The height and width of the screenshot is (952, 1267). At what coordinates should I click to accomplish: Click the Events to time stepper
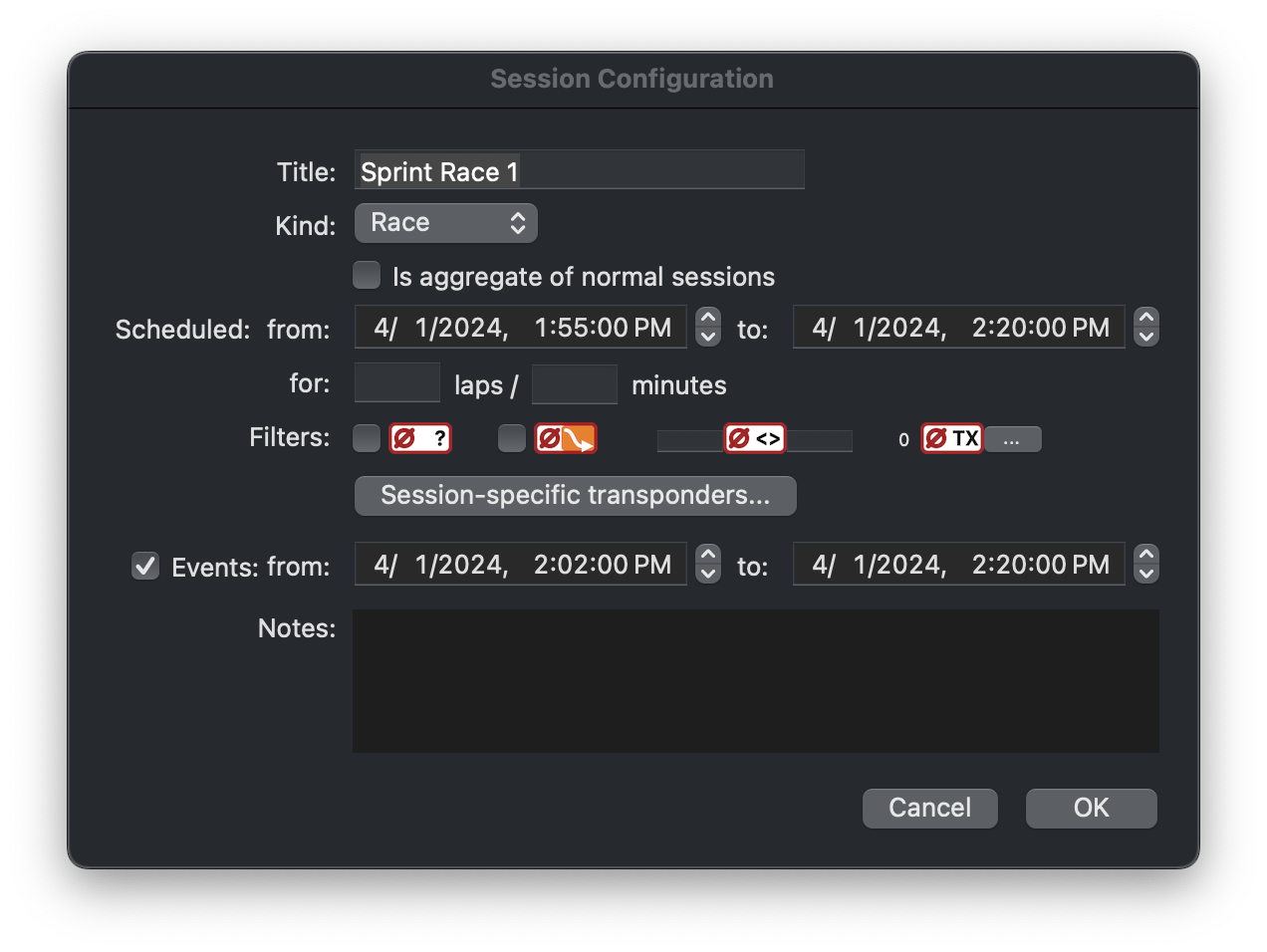1145,564
